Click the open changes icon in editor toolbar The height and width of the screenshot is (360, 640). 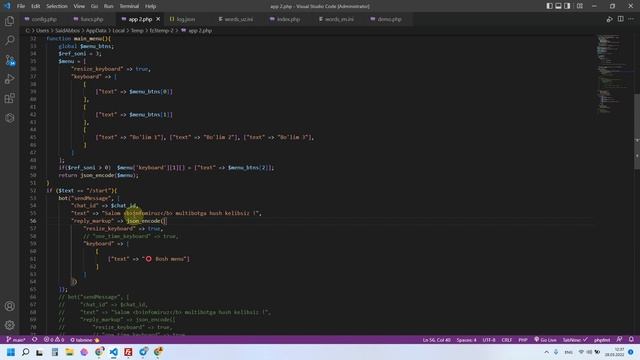click(609, 19)
